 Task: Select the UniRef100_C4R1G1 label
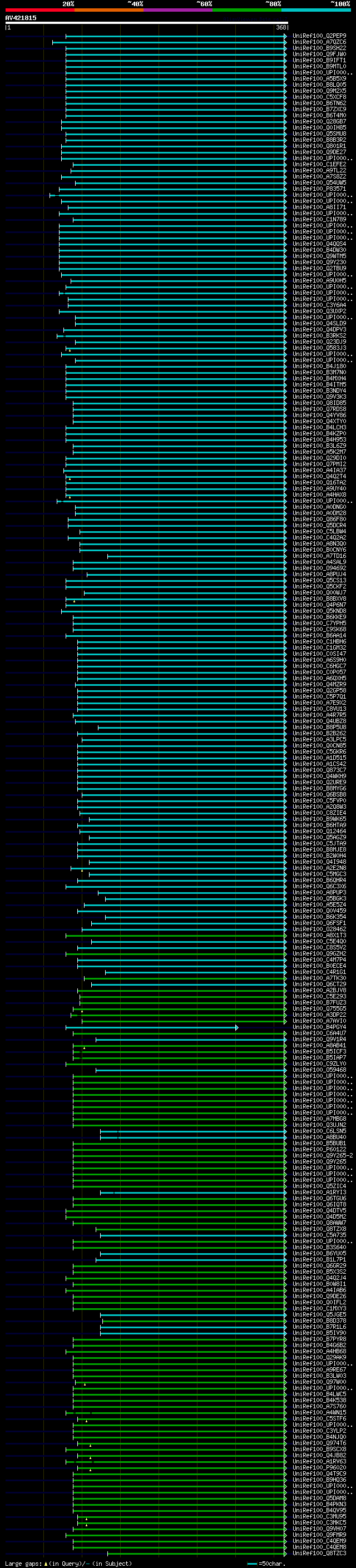pos(319,972)
